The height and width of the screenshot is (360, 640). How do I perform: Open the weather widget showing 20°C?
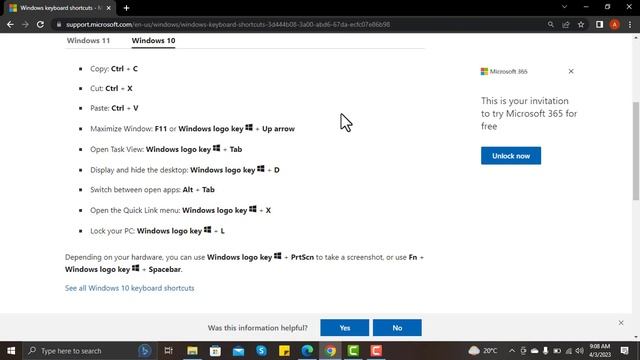coord(483,351)
